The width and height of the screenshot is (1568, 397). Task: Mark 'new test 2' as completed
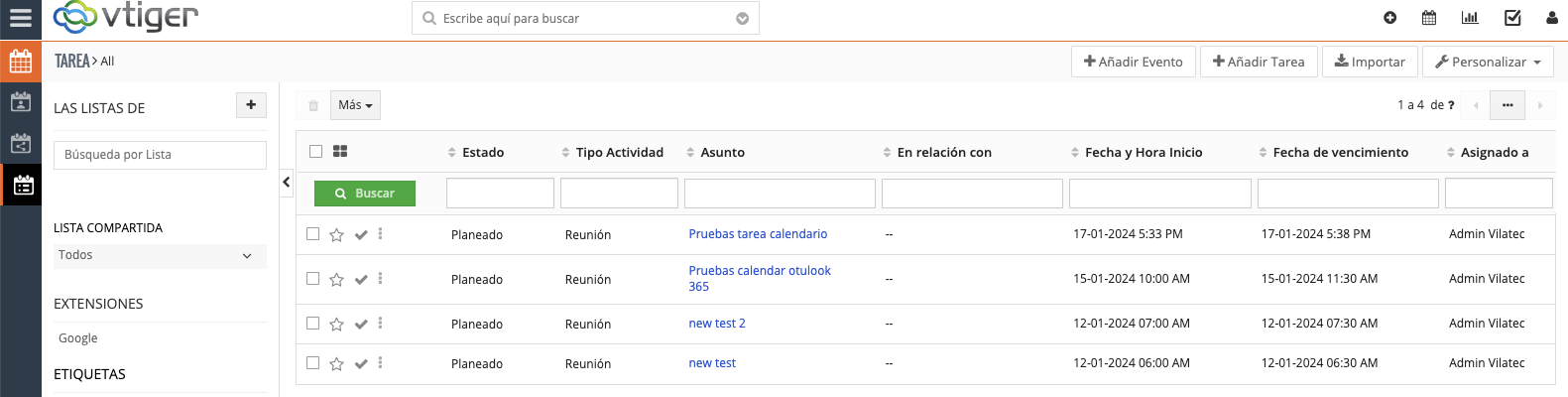[361, 325]
